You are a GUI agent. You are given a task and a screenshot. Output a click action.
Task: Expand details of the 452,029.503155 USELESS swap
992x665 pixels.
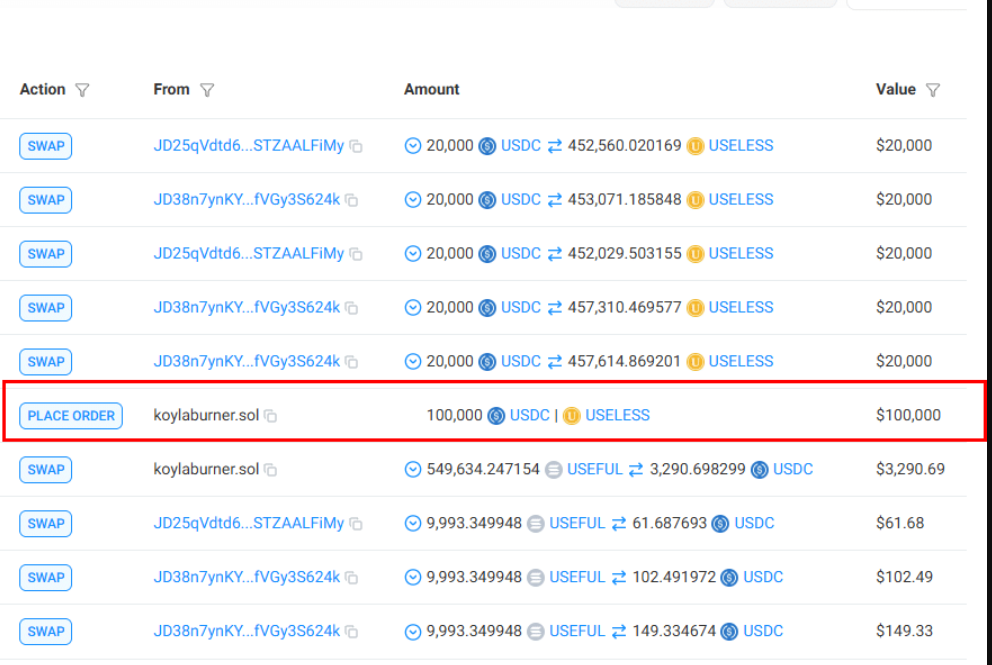click(x=412, y=254)
